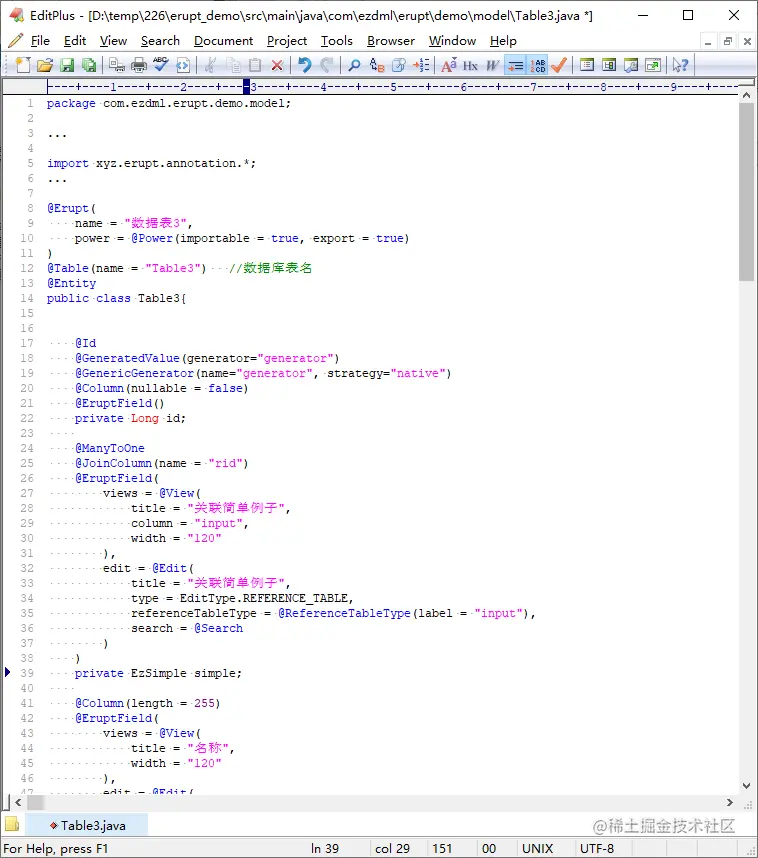The width and height of the screenshot is (758, 858).
Task: Open the View menu
Action: point(113,41)
